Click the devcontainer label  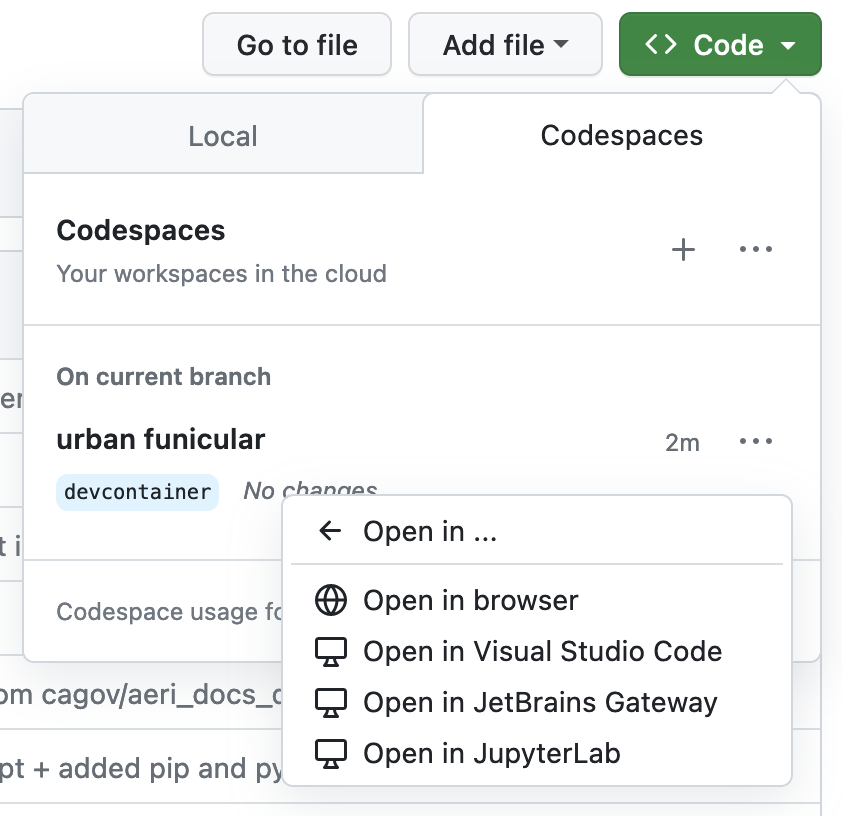click(x=137, y=492)
